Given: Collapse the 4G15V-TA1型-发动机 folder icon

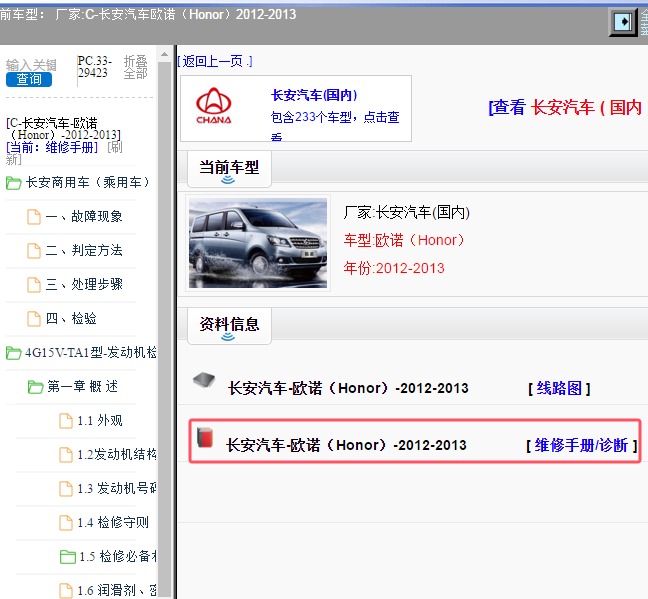Looking at the screenshot, I should [14, 353].
